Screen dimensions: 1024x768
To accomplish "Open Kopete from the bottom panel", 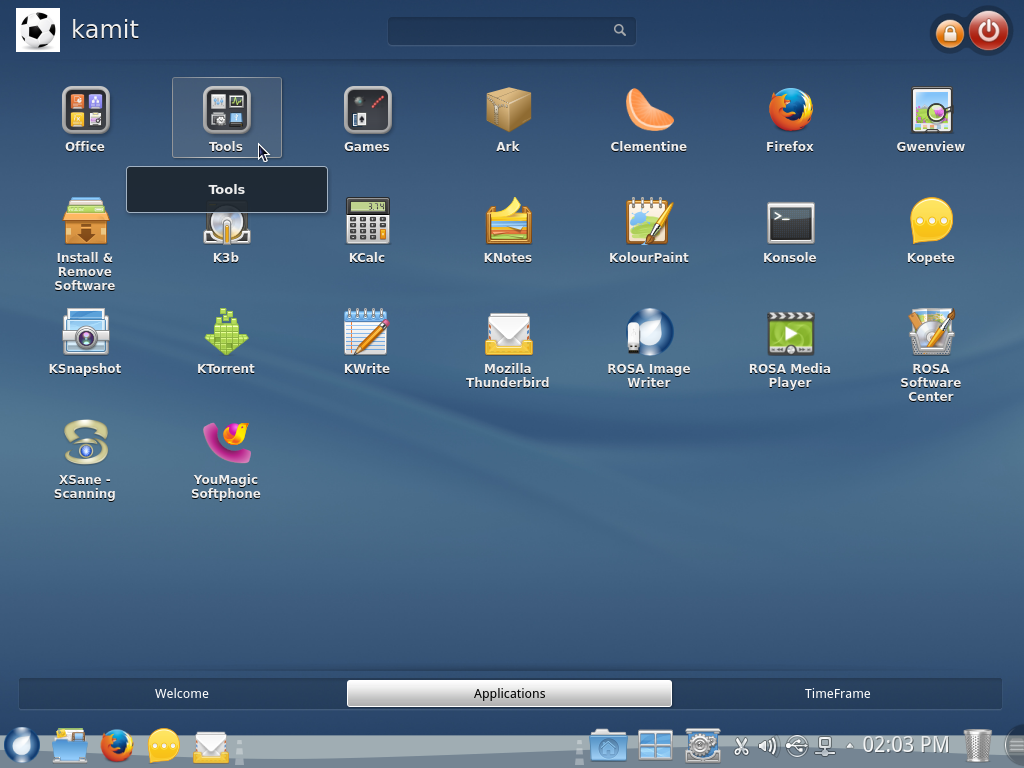I will pyautogui.click(x=164, y=745).
